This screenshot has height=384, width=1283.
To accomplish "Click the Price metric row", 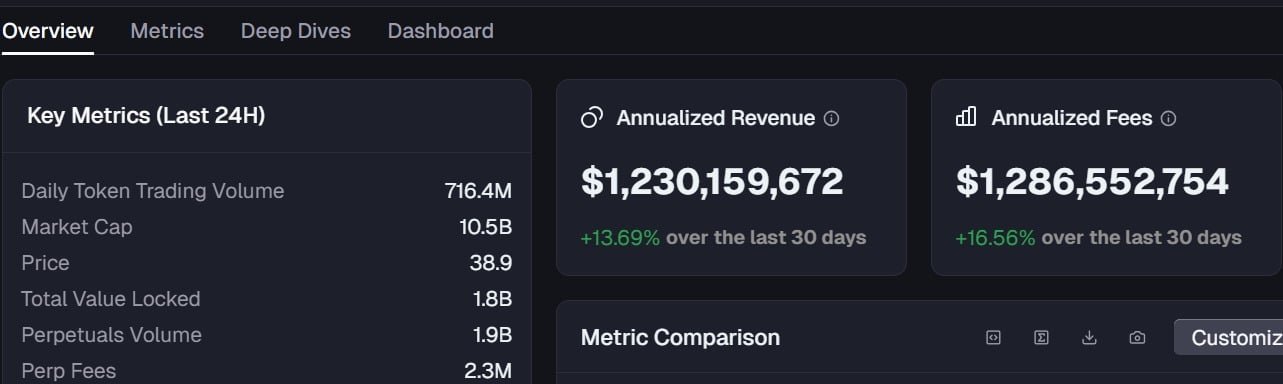I will pos(267,263).
